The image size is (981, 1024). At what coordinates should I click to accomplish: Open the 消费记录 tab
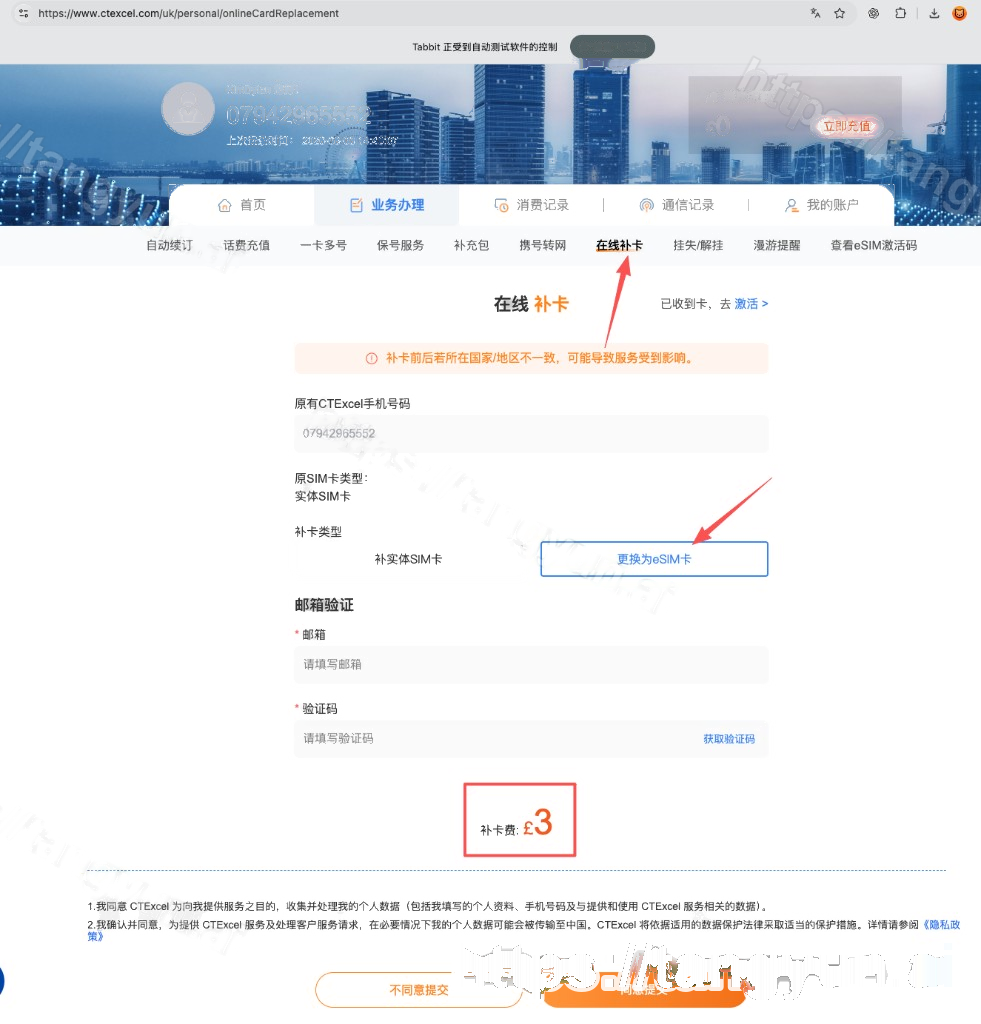[531, 205]
